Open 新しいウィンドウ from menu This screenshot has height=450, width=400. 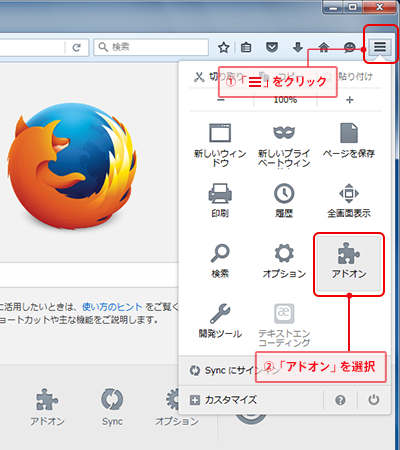point(220,144)
